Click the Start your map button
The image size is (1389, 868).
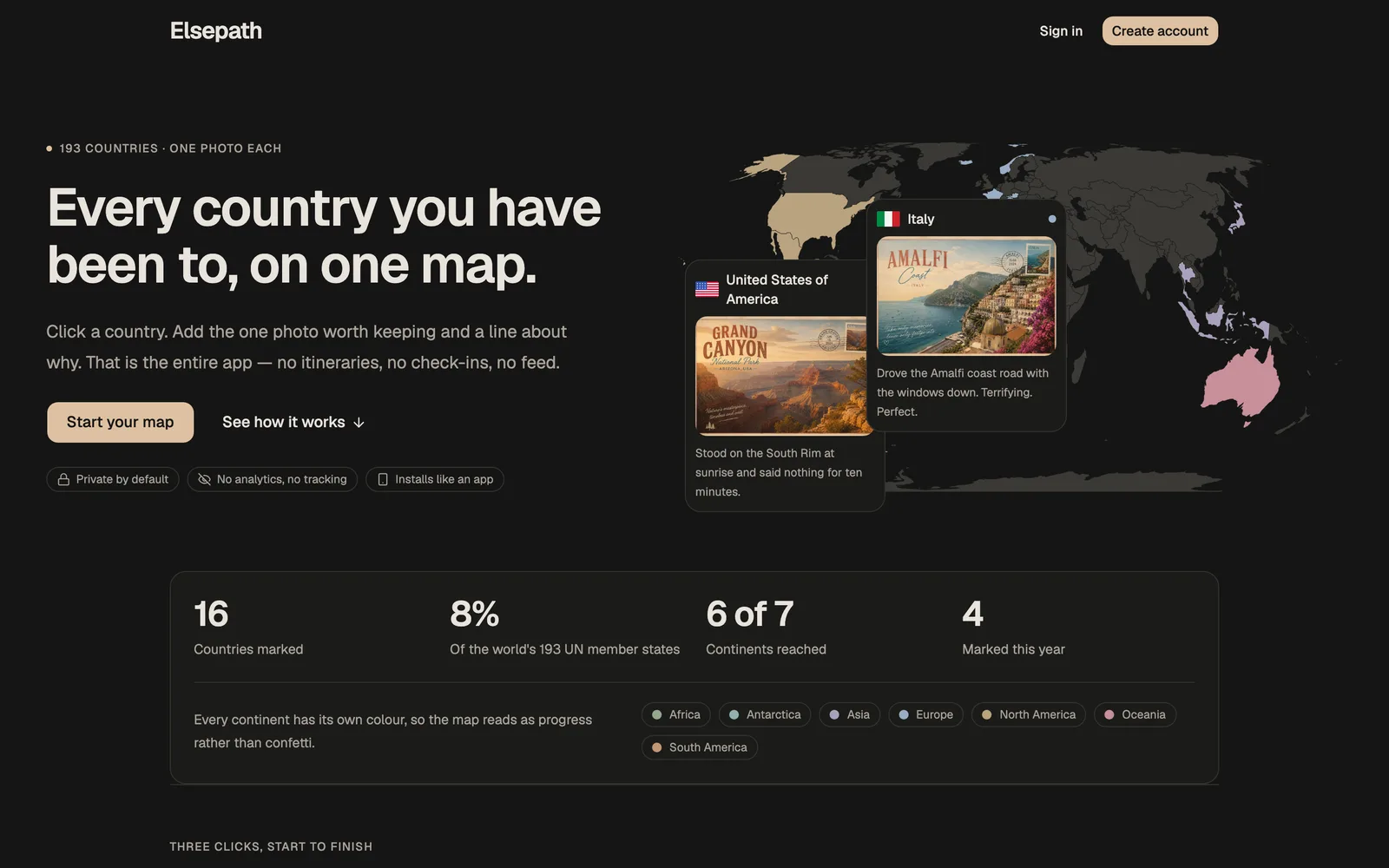pyautogui.click(x=120, y=422)
